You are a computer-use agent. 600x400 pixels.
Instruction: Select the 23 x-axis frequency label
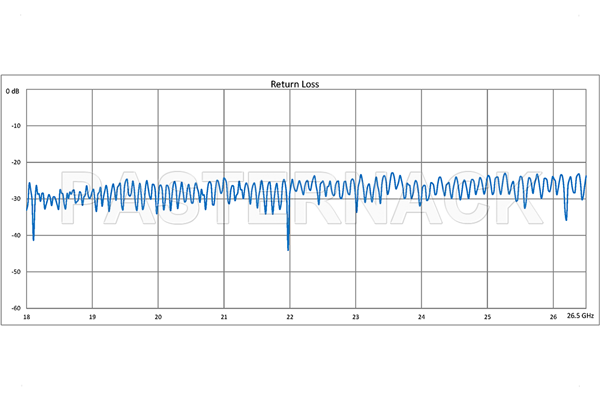[356, 317]
